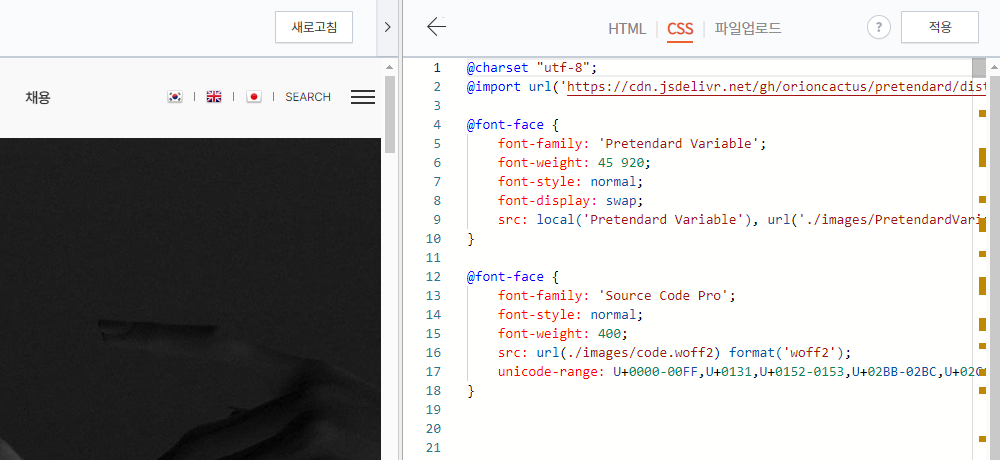Click the font-display: swap line

[571, 201]
